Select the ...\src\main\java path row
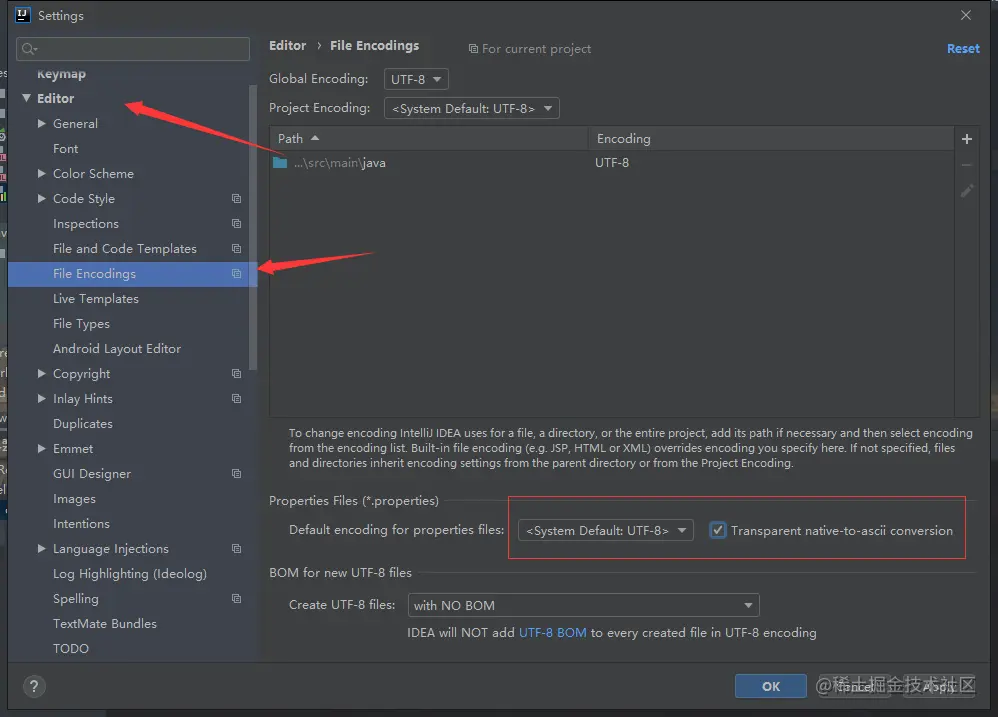This screenshot has width=998, height=717. point(612,163)
